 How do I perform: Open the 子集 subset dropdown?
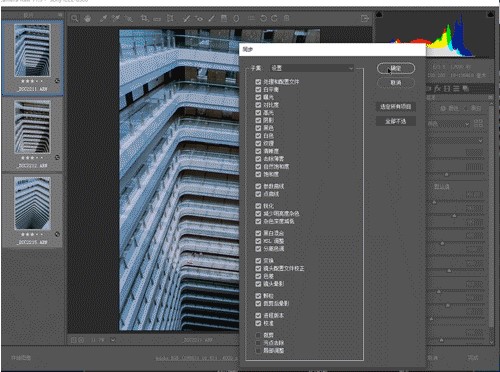312,68
